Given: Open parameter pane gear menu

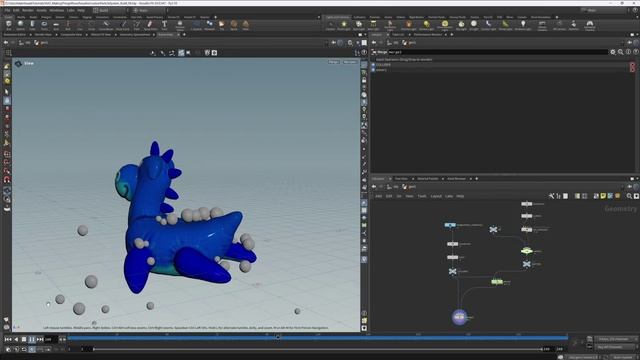Looking at the screenshot, I should (613, 52).
